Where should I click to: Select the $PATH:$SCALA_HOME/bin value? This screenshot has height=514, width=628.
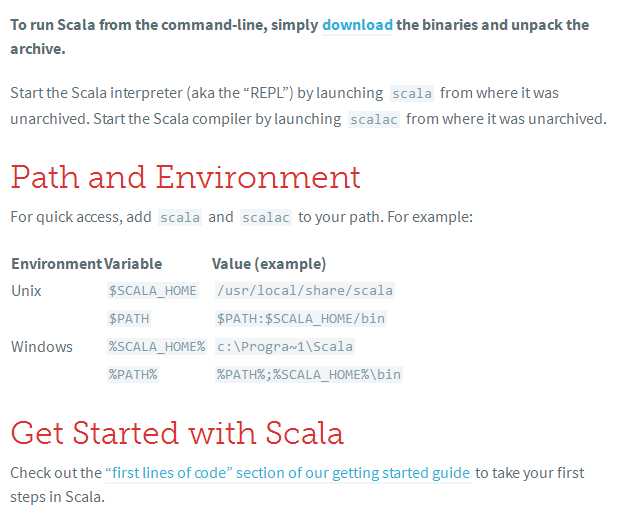pyautogui.click(x=300, y=319)
